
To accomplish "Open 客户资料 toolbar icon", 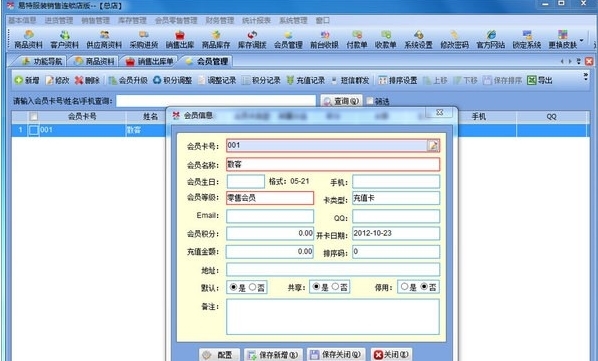I will 64,40.
